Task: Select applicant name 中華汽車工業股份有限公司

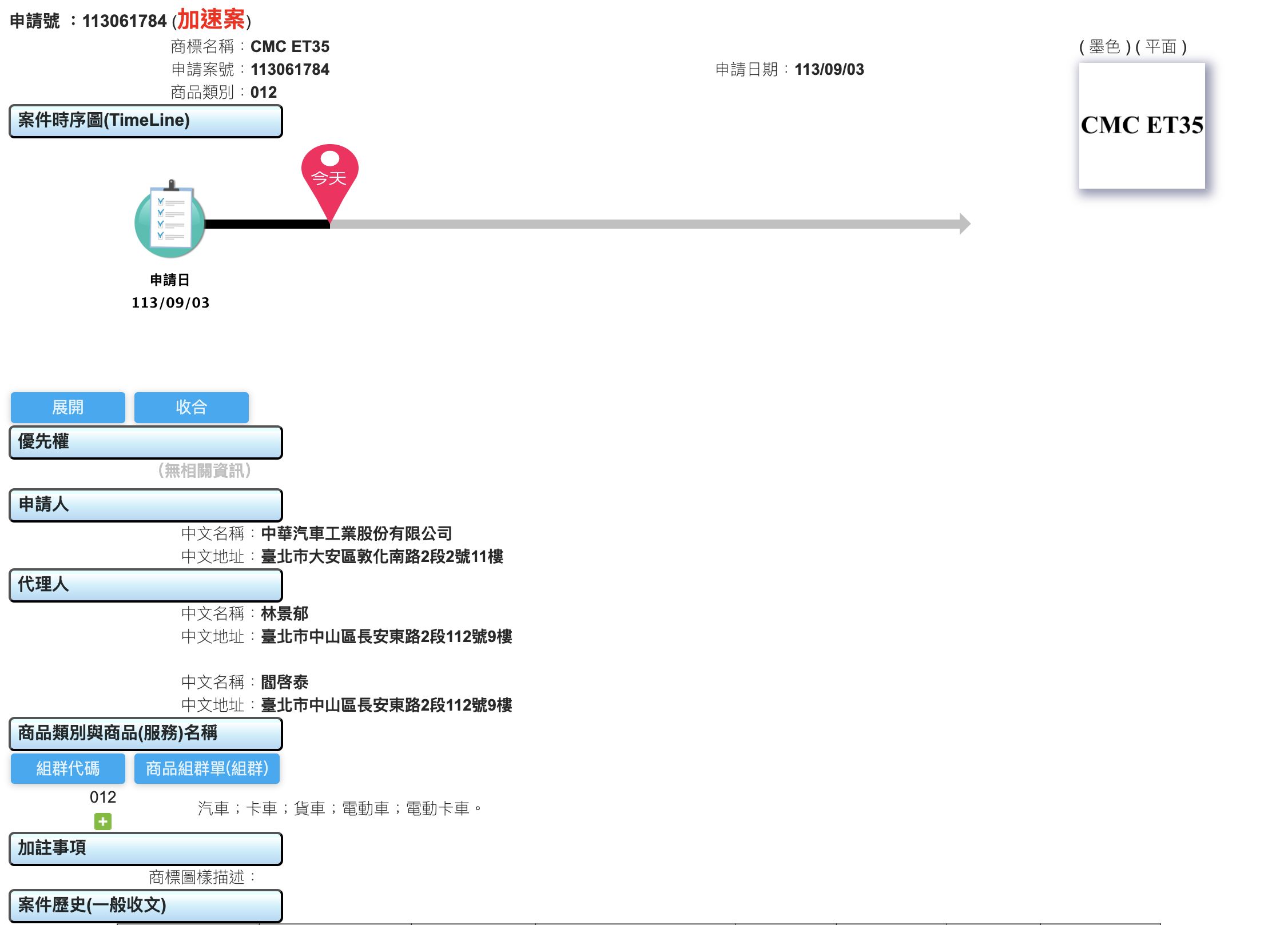Action: point(356,533)
